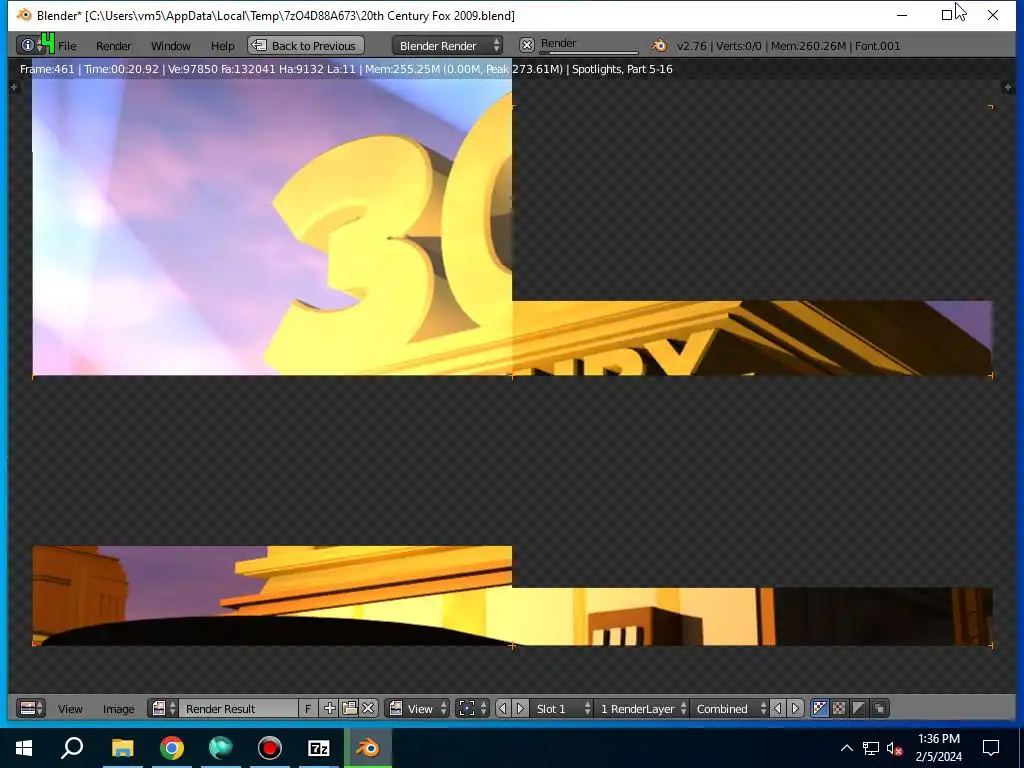The height and width of the screenshot is (768, 1024).
Task: Open Windows Start menu
Action: [24, 748]
